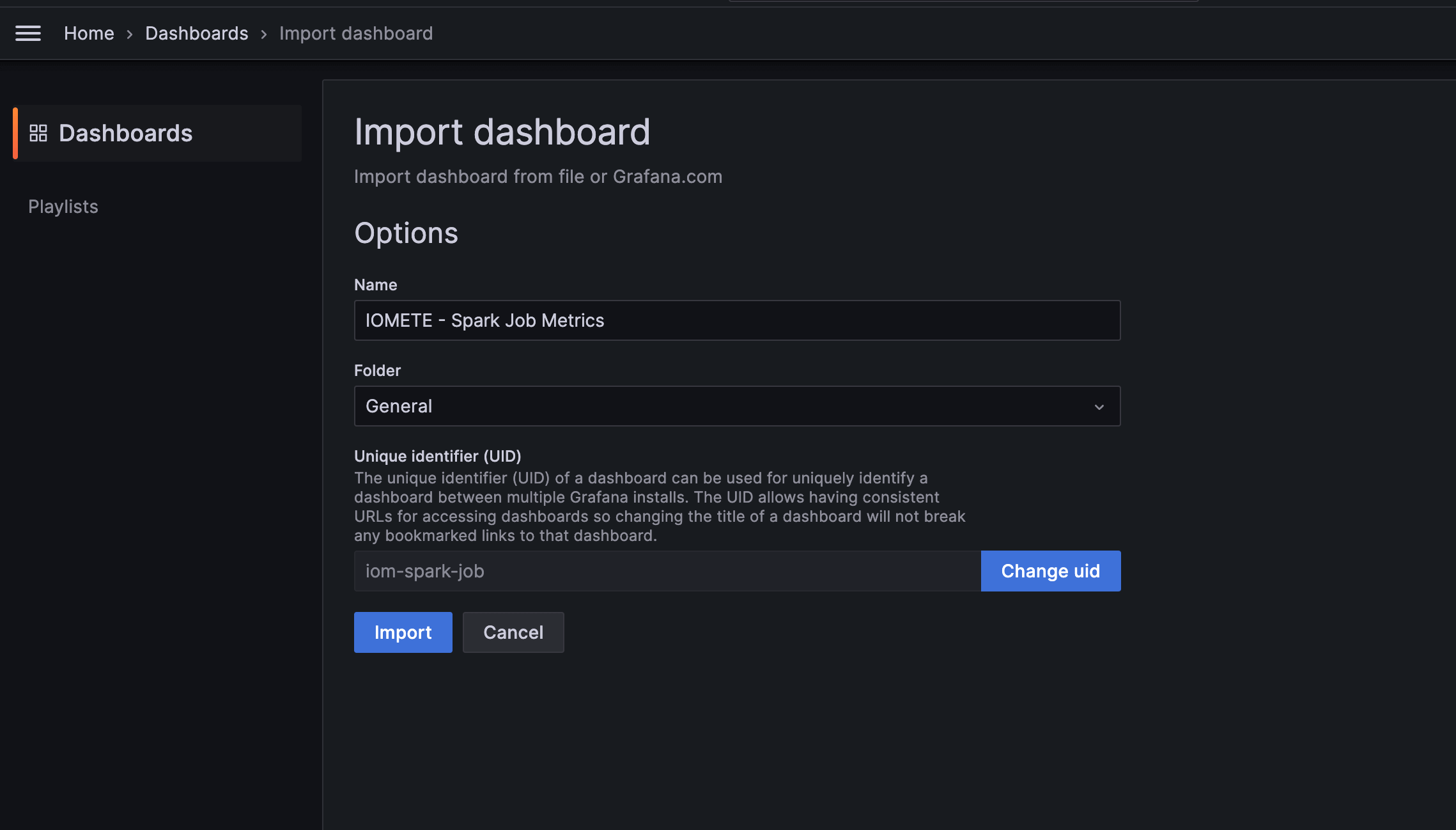Screen dimensions: 1456x830
Task: Click the Options section heading
Action: 407,233
